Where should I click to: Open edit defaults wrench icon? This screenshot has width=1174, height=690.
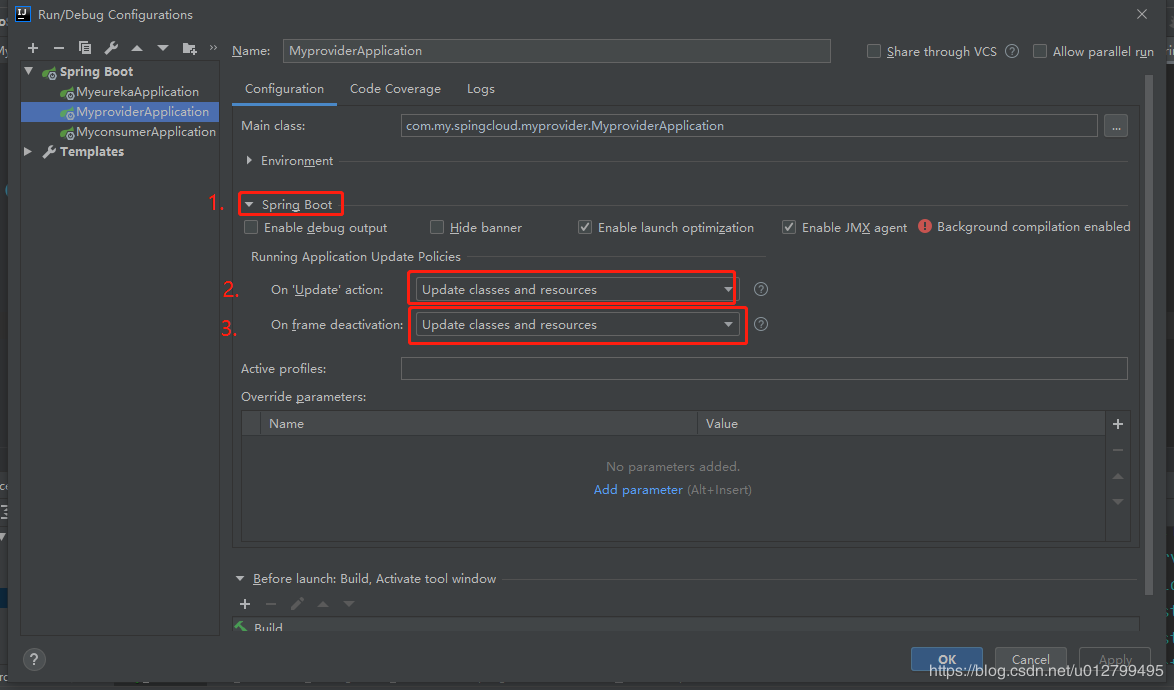pos(111,48)
